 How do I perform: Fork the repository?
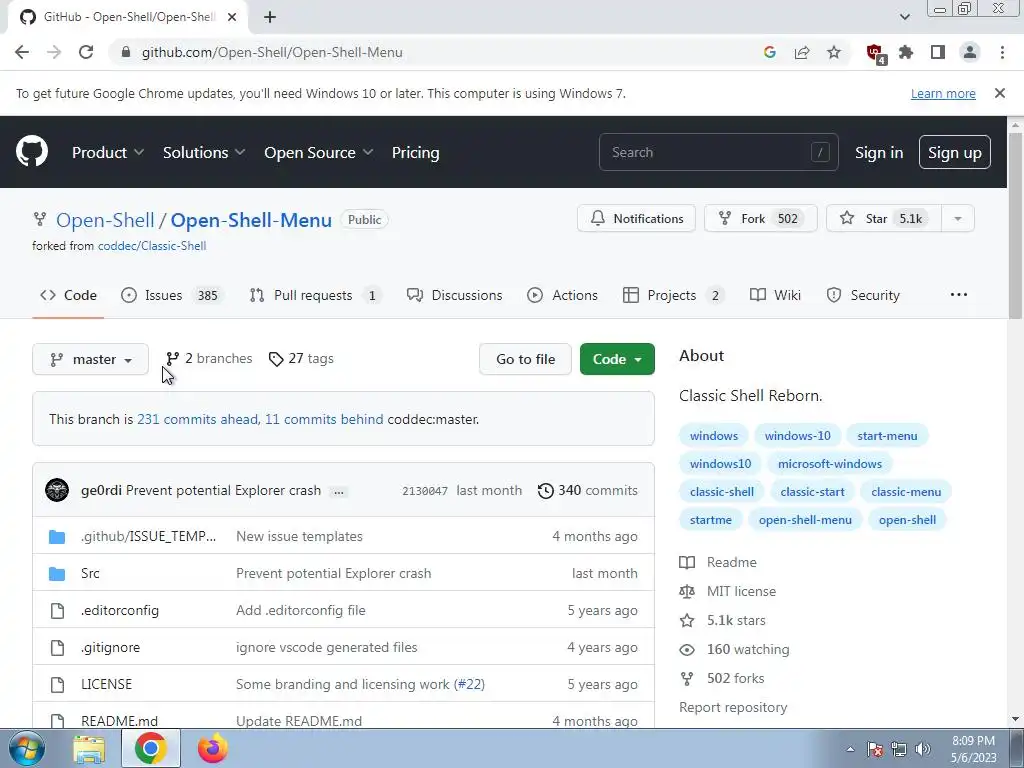click(761, 219)
